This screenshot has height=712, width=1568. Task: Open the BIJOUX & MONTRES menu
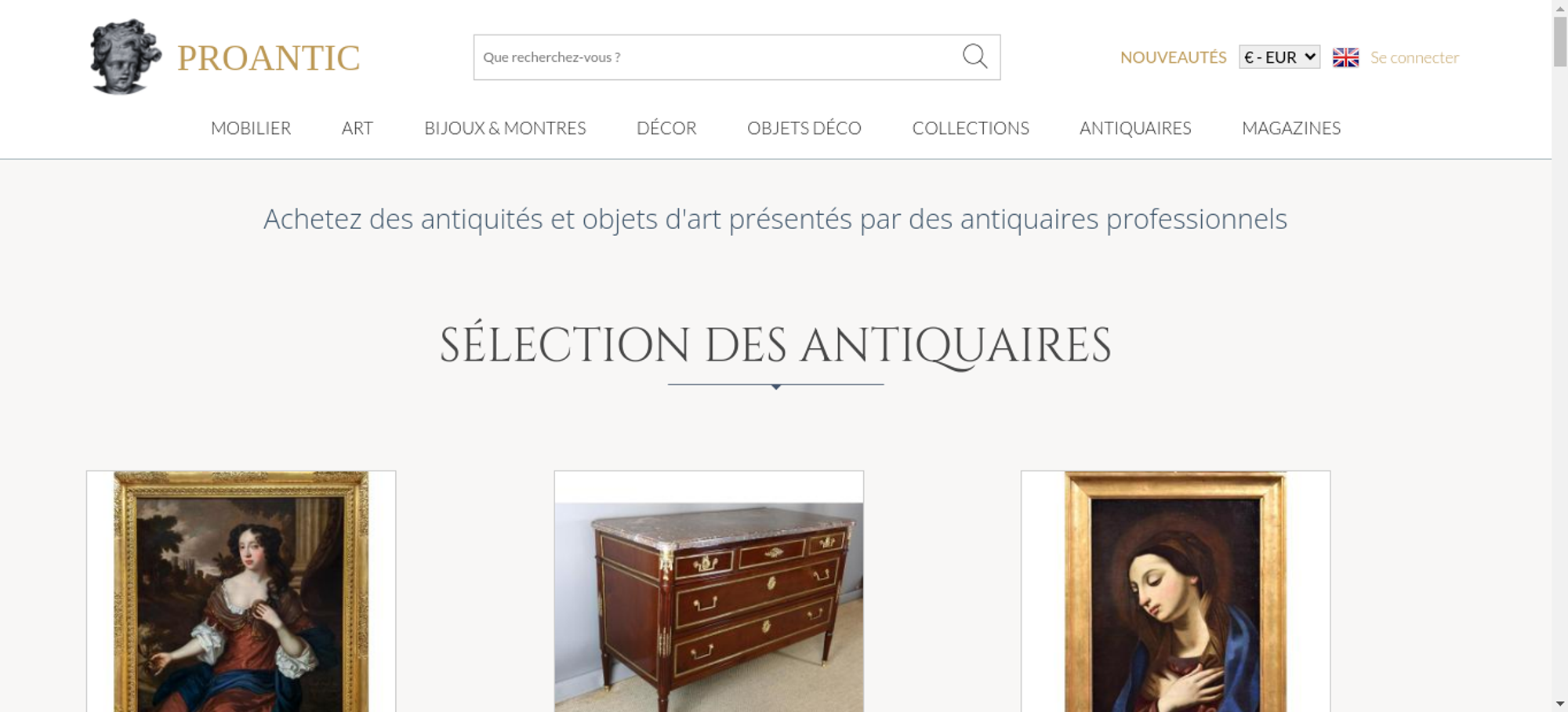pos(505,128)
